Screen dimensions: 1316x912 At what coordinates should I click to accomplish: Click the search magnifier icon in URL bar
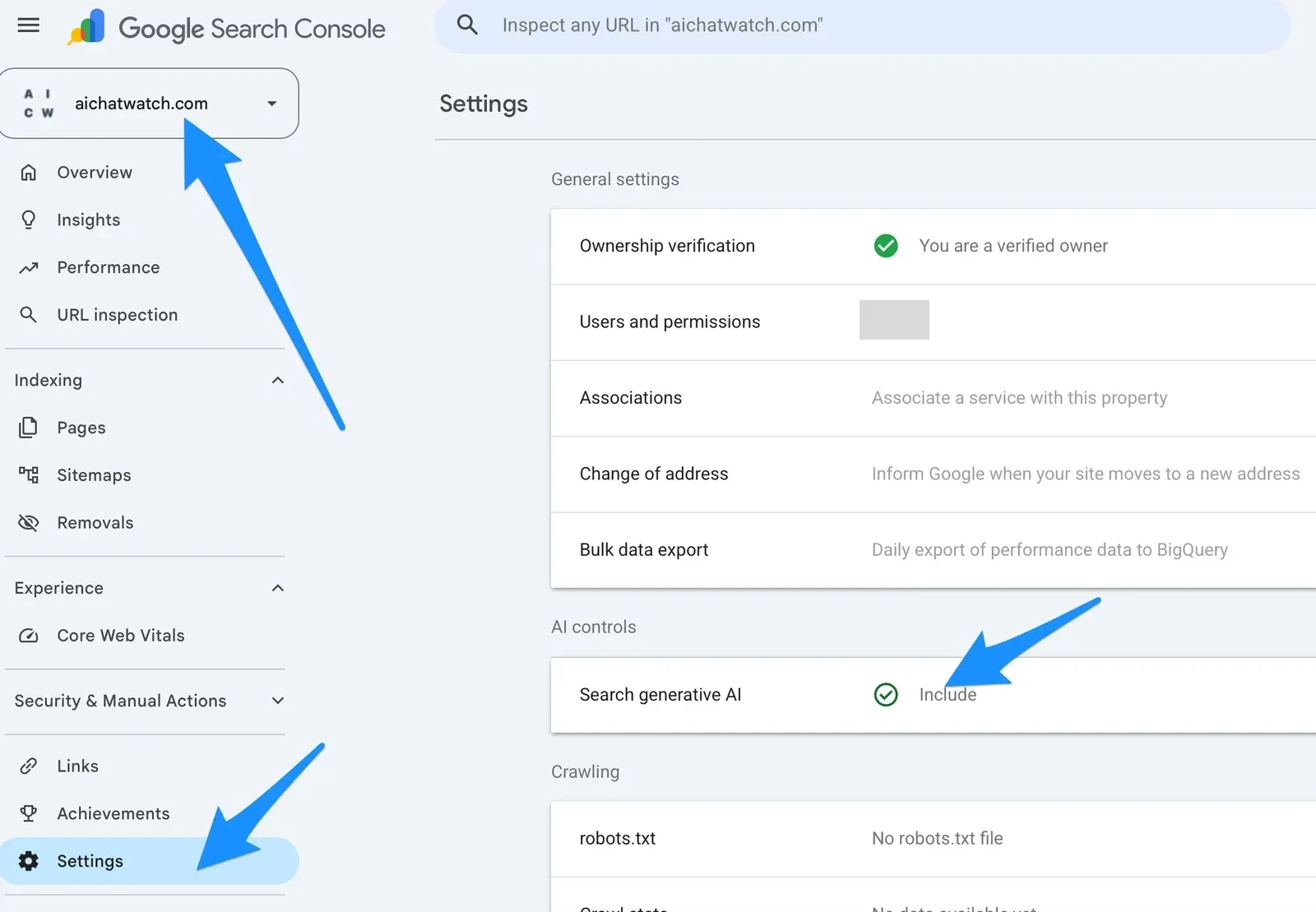point(467,25)
